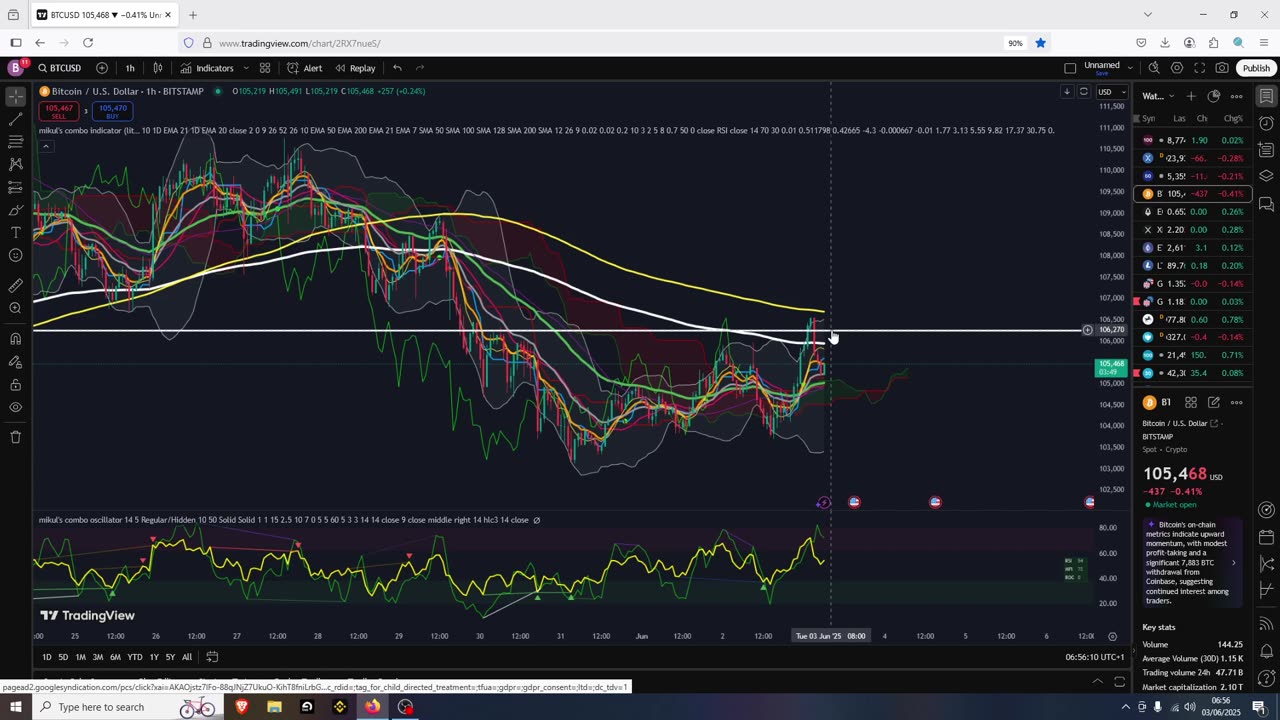Open time axis settings gear
Screen dimensions: 1280x720
(x=1112, y=636)
